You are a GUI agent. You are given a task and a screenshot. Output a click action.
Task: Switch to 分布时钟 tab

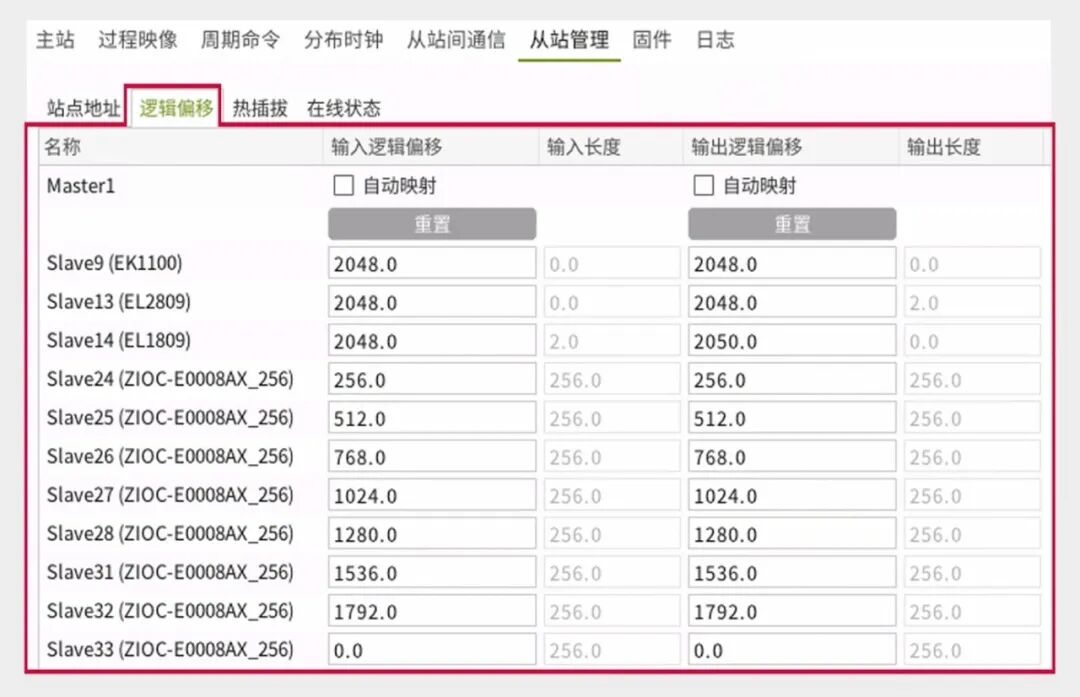coord(343,39)
